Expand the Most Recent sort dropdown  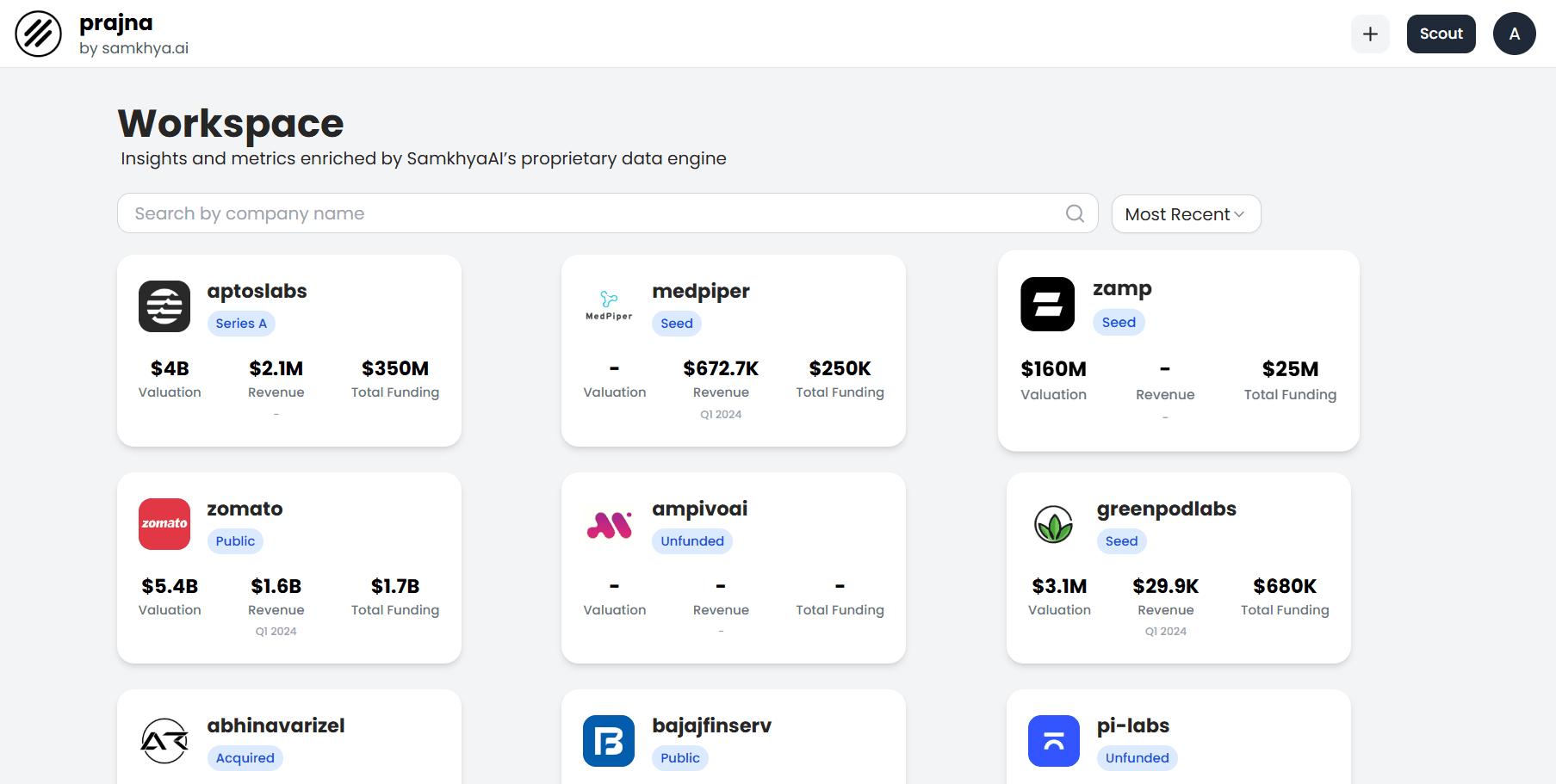[x=1185, y=214]
